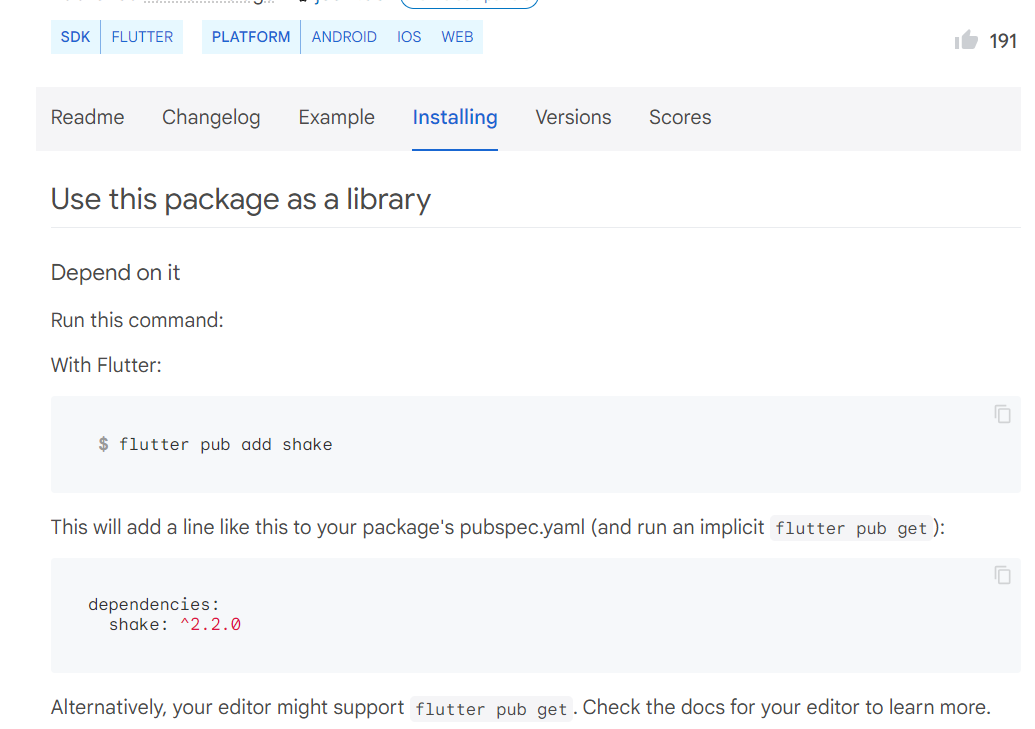Switch to the Changelog tab
The width and height of the screenshot is (1035, 729).
click(x=211, y=118)
